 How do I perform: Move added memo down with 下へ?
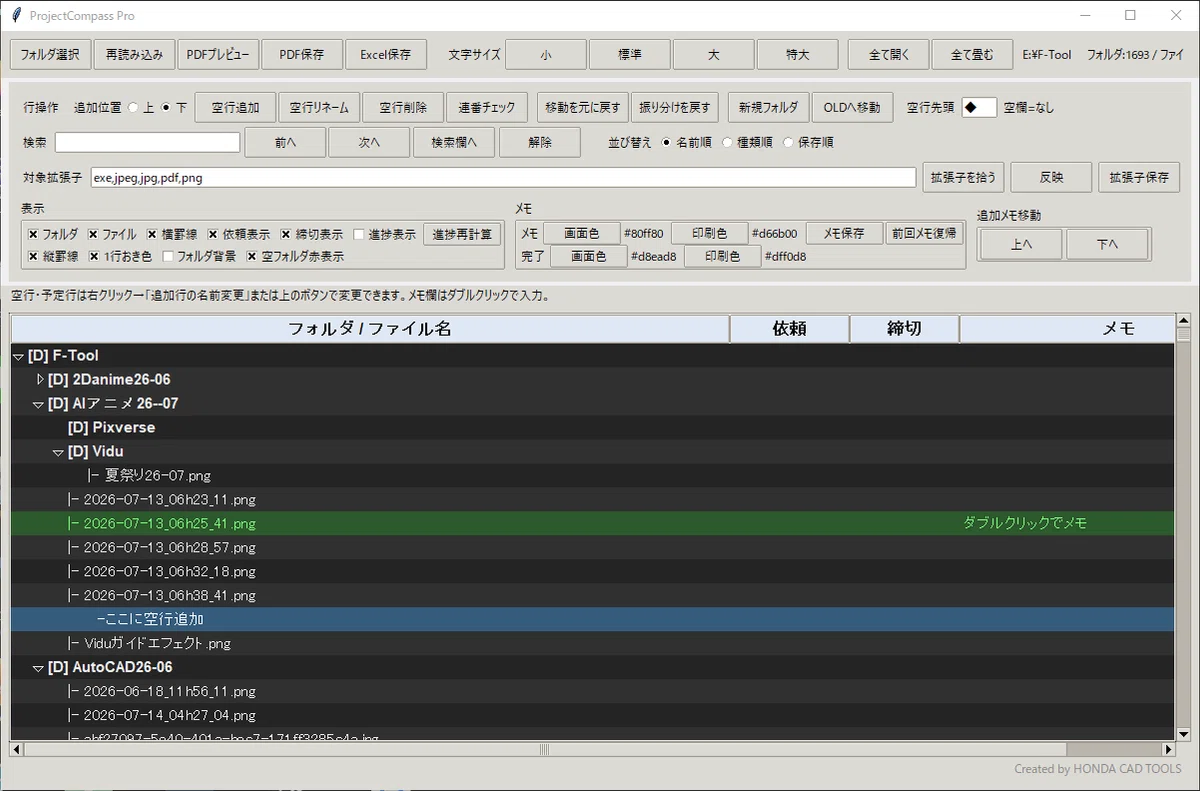pos(1108,244)
